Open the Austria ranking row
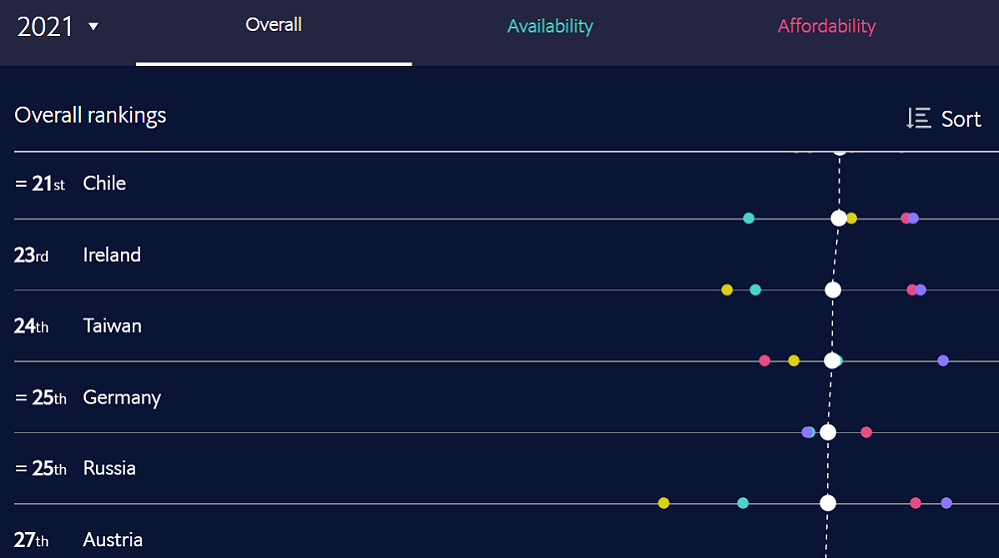The image size is (999, 558). (x=113, y=540)
